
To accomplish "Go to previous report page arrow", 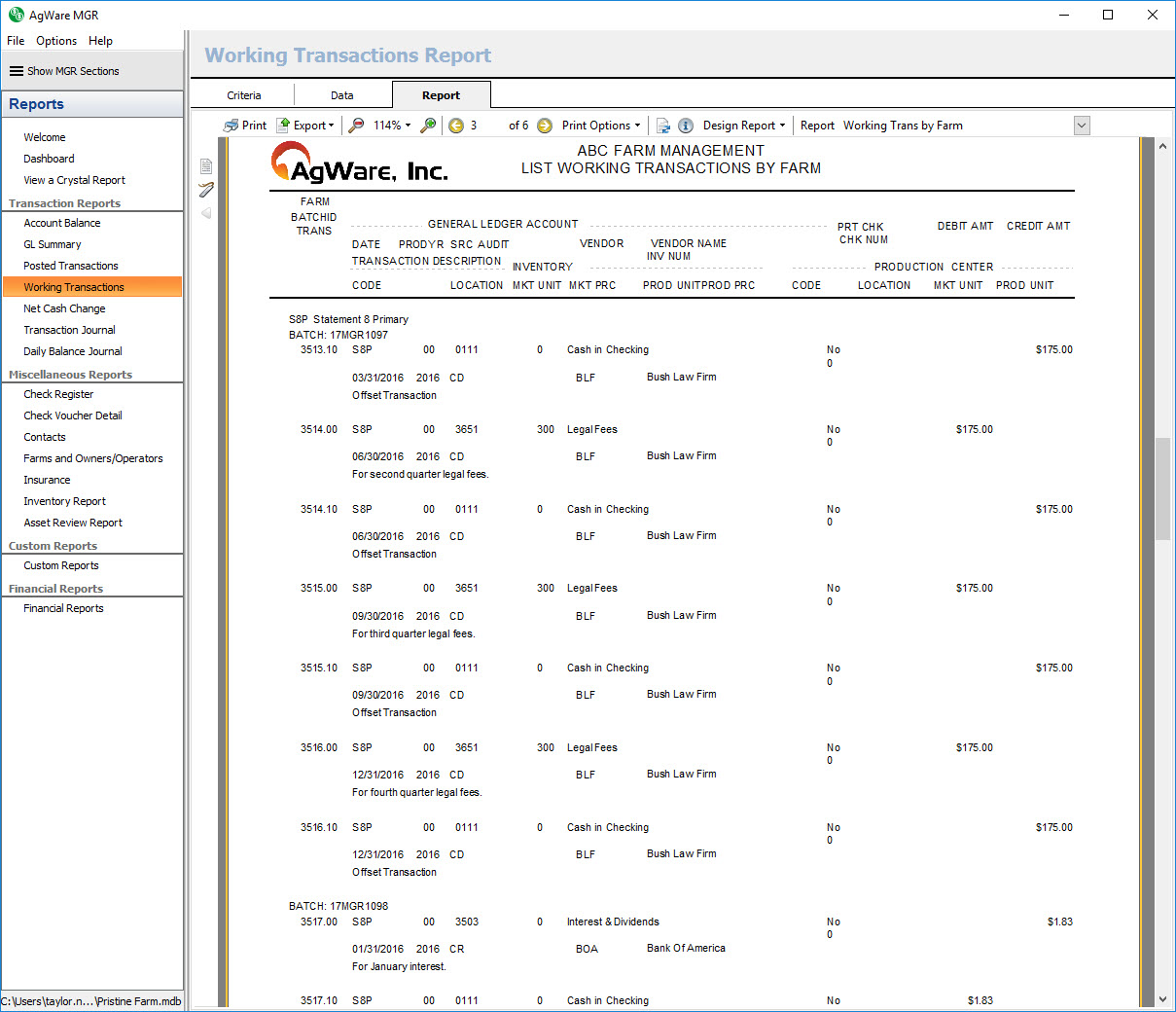I will pos(456,126).
